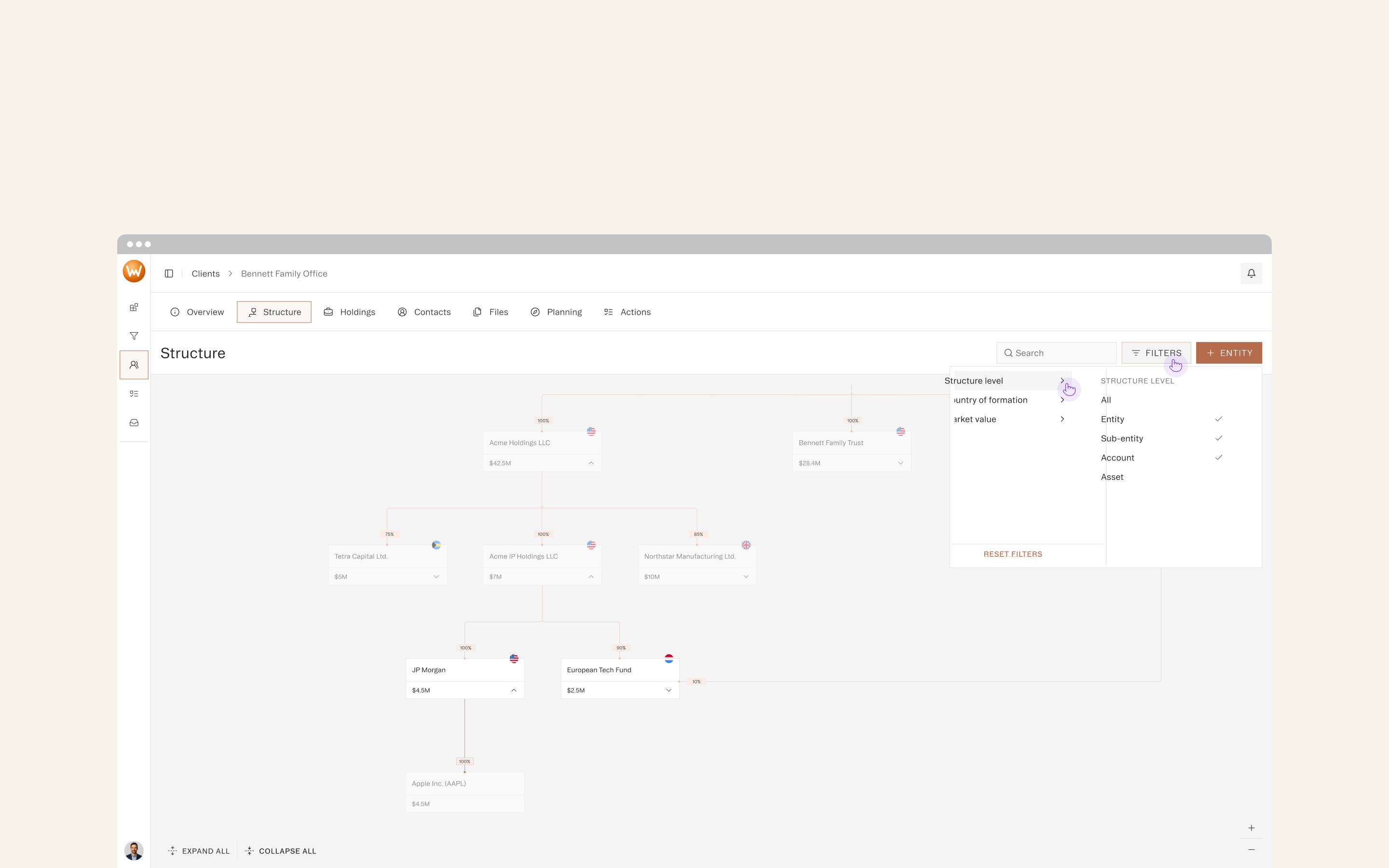
Task: Open the Contacts tab
Action: click(424, 312)
